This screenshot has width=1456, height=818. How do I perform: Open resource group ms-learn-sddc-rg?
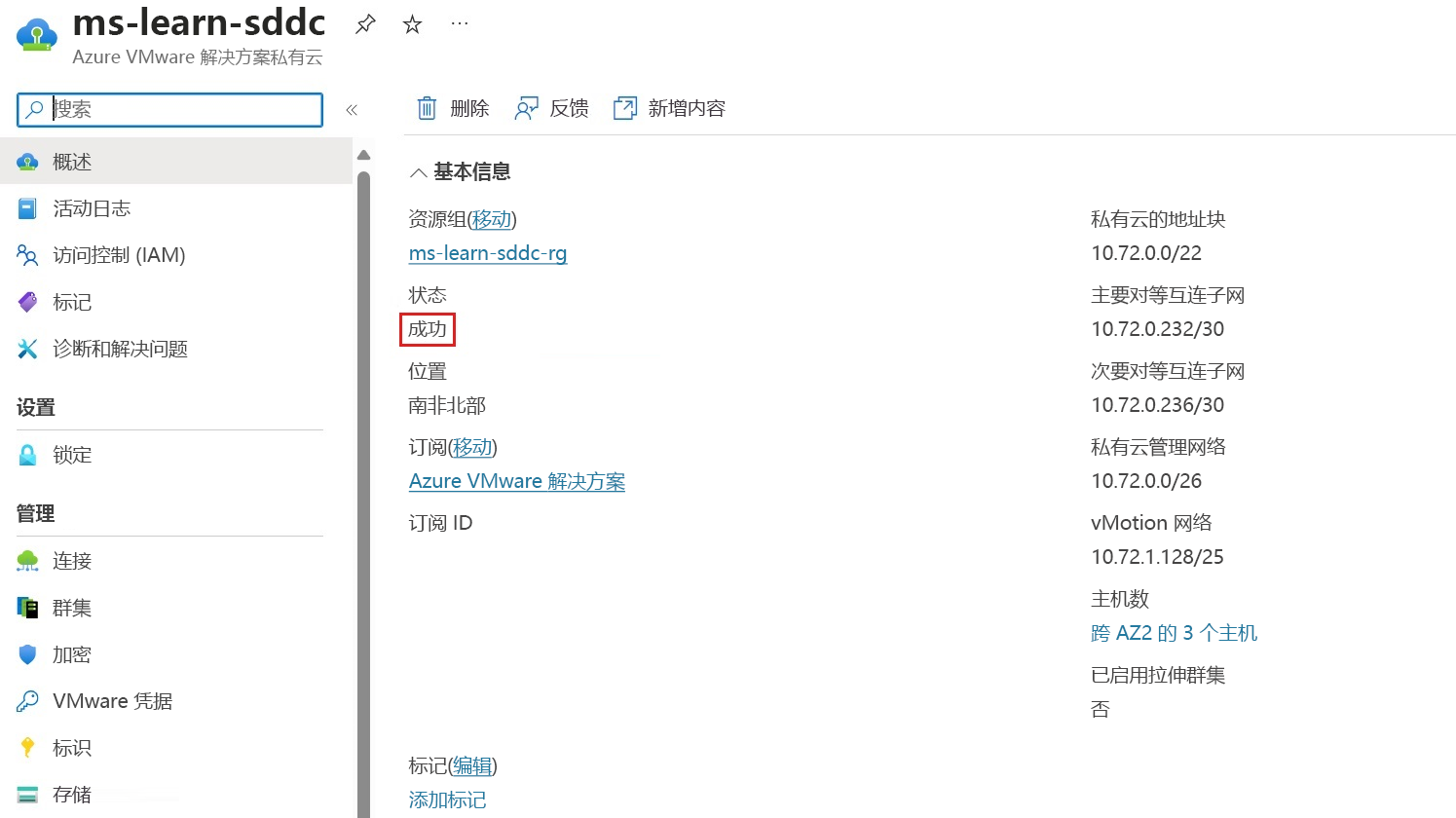point(488,253)
